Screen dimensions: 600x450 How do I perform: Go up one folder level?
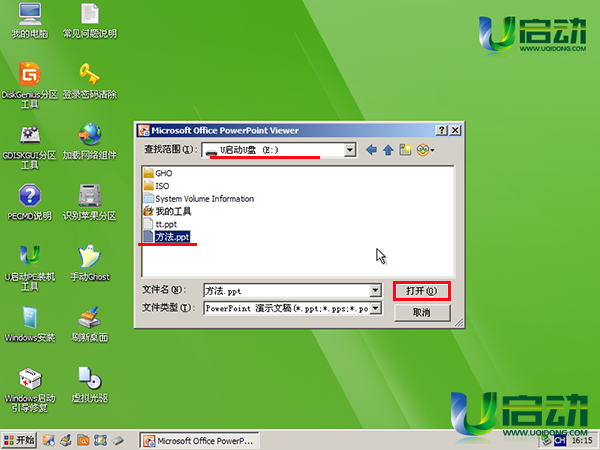click(x=388, y=150)
